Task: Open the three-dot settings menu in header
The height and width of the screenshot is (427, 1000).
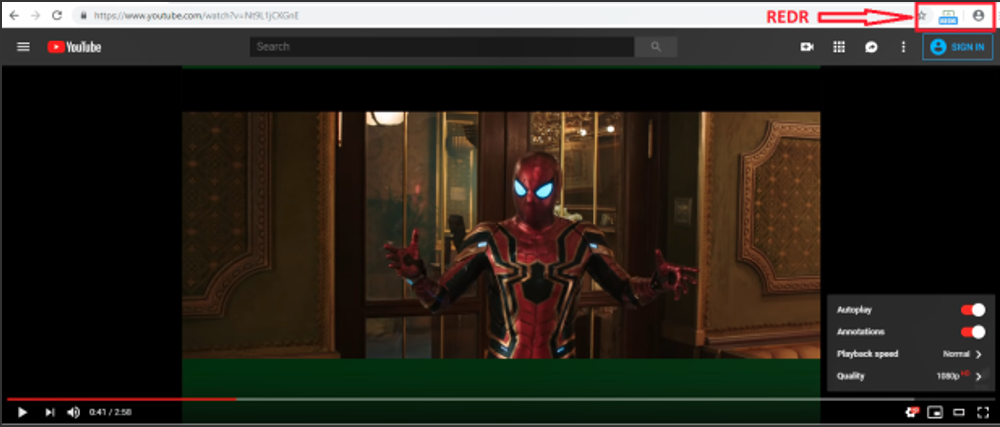Action: [903, 47]
